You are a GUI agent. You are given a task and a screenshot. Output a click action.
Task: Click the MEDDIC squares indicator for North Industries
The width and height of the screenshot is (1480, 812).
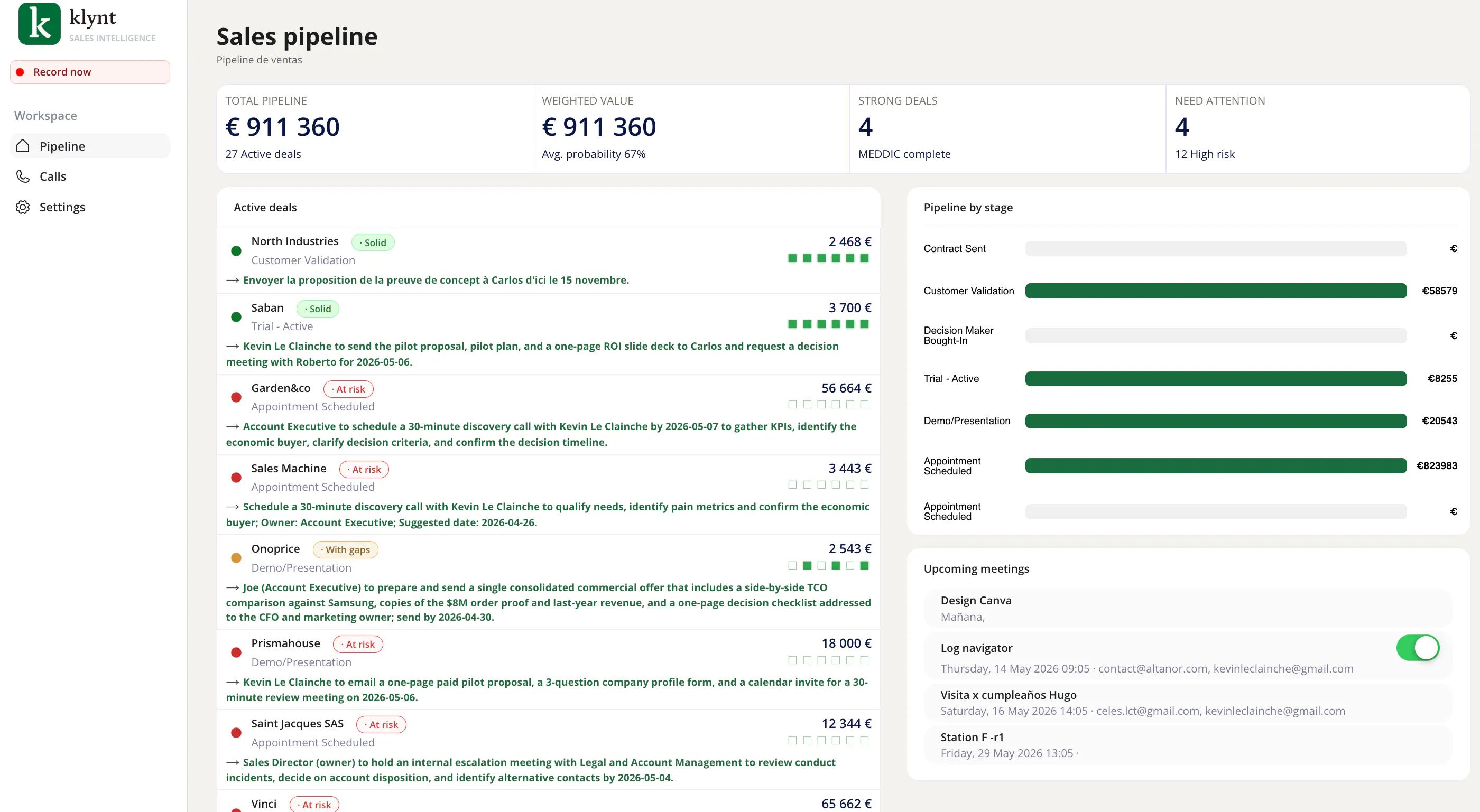[x=828, y=258]
